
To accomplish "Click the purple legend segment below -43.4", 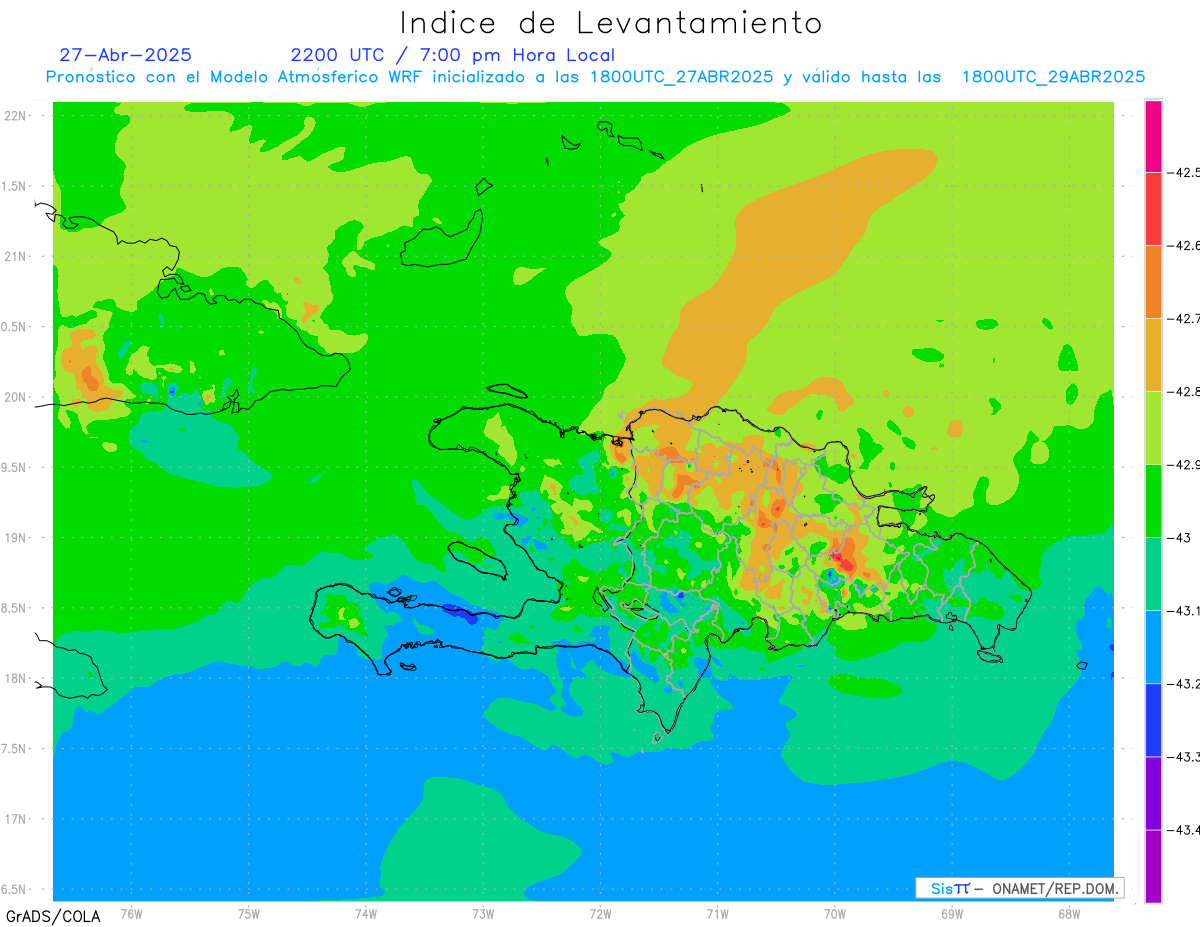I will 1153,866.
